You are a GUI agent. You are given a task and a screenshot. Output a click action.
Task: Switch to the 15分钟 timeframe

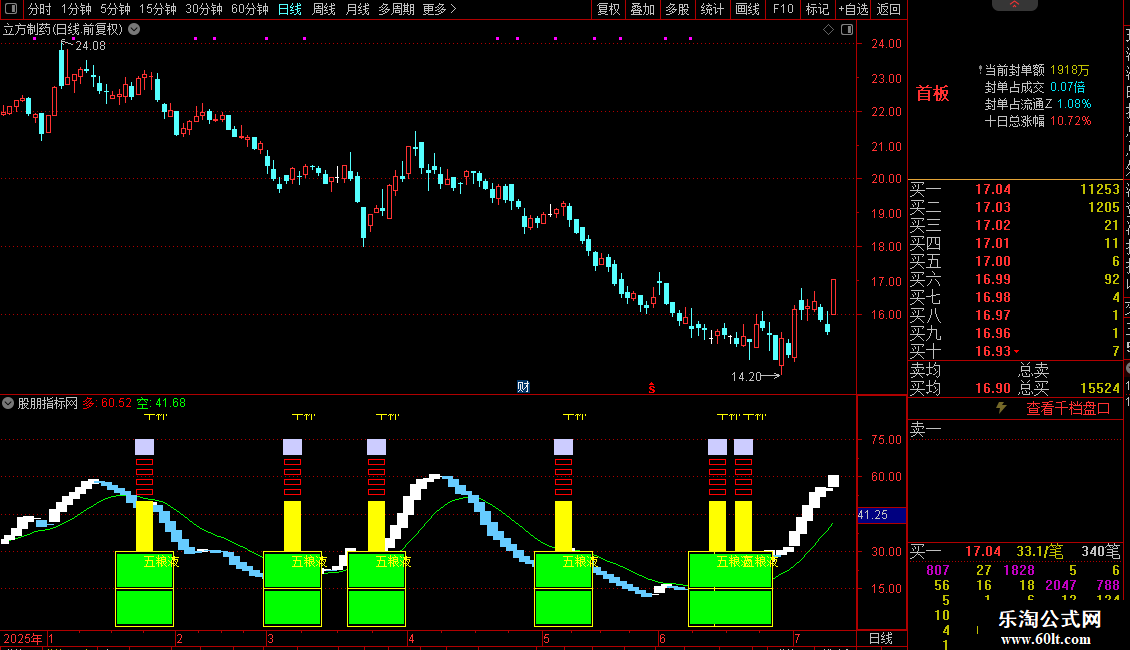point(157,9)
